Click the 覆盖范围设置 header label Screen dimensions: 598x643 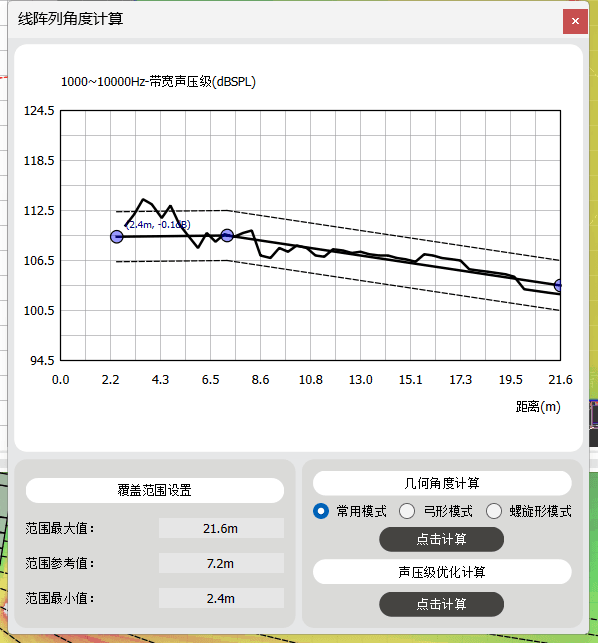[155, 490]
